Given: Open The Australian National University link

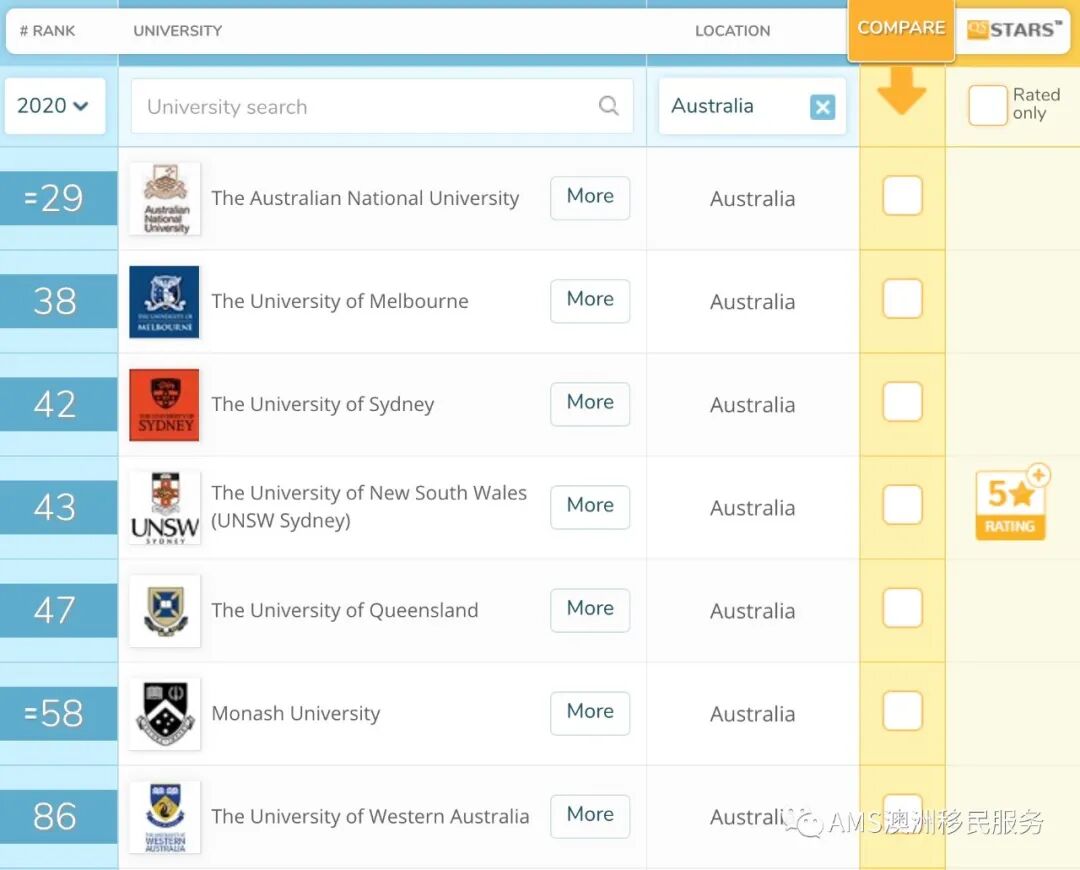Looking at the screenshot, I should pos(365,198).
